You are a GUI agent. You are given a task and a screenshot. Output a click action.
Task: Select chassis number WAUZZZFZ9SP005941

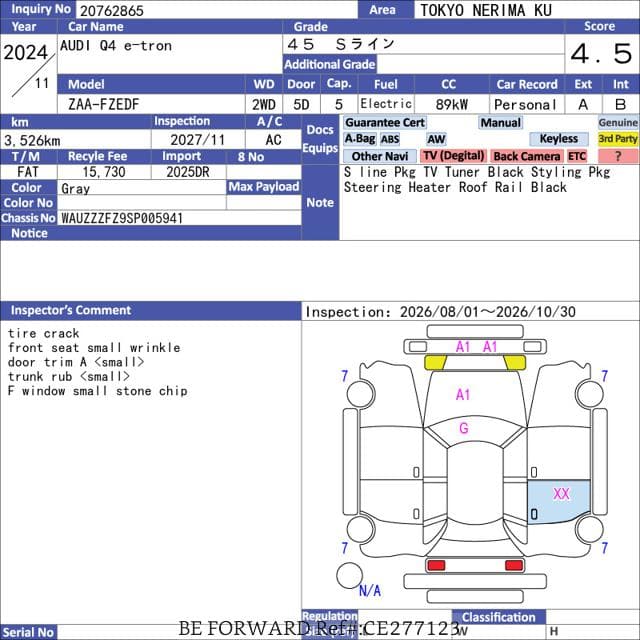click(122, 218)
